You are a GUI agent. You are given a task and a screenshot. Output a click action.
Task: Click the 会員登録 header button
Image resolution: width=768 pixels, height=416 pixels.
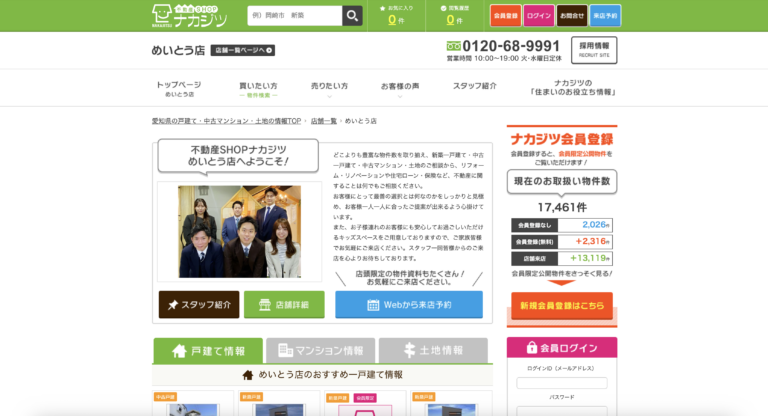(x=505, y=16)
